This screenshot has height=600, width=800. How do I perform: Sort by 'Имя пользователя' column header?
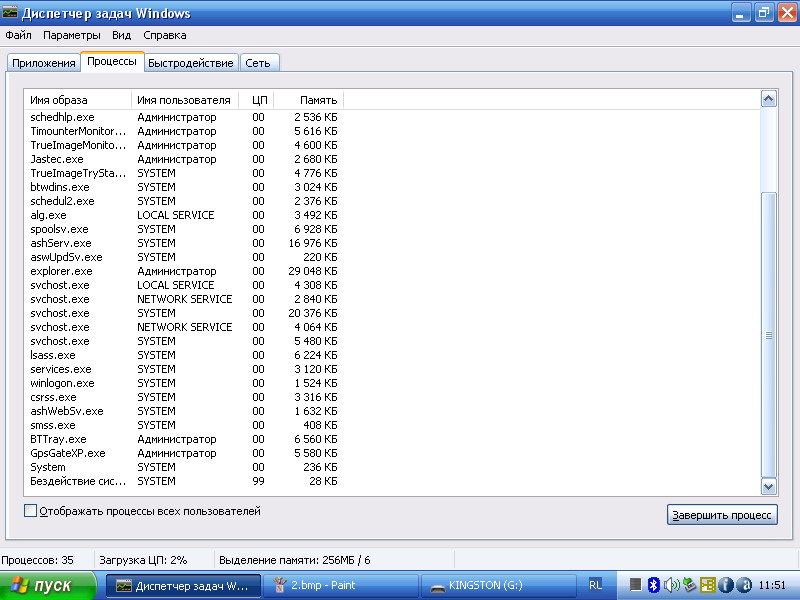tap(184, 100)
